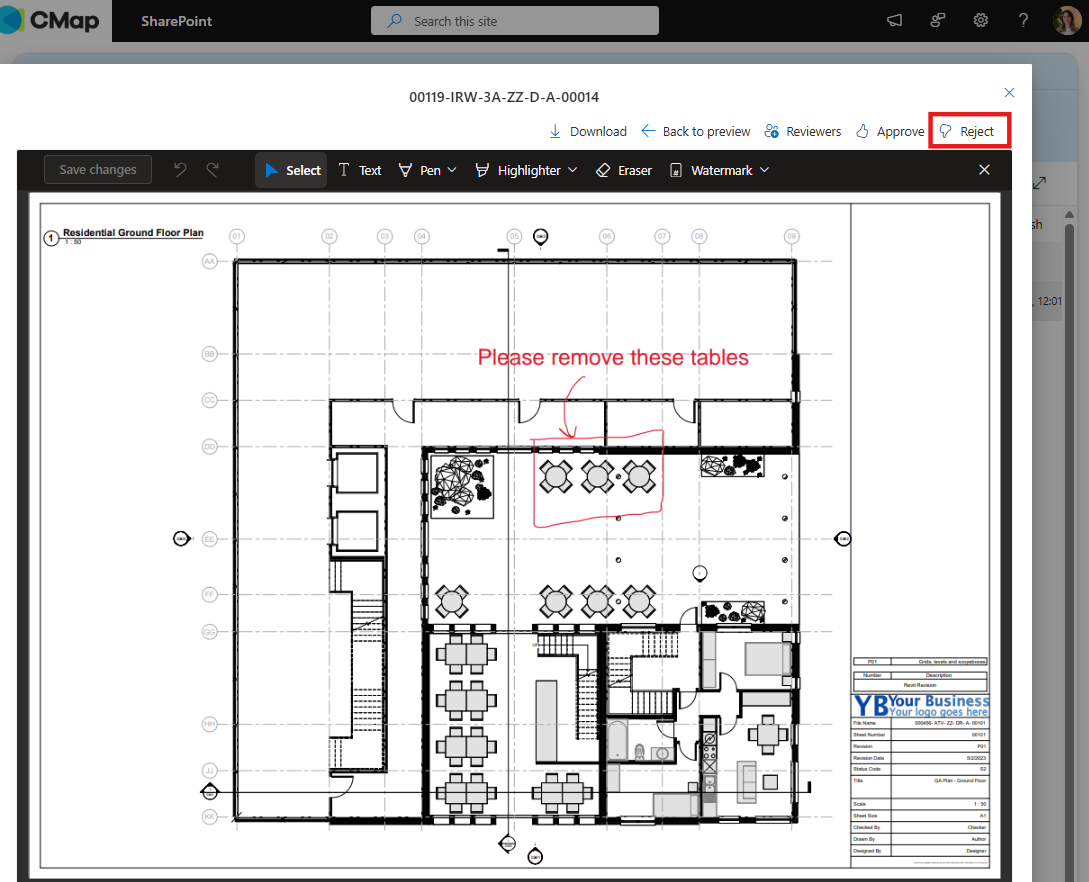Screen dimensions: 1089x882
Task: Choose the Pen tool
Action: point(419,170)
